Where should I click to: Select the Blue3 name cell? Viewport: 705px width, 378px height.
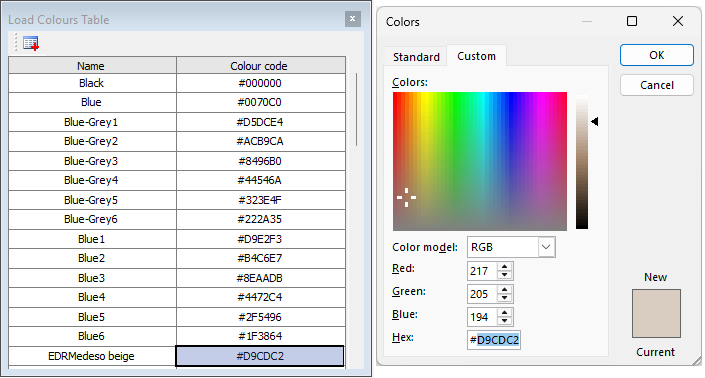(x=92, y=278)
